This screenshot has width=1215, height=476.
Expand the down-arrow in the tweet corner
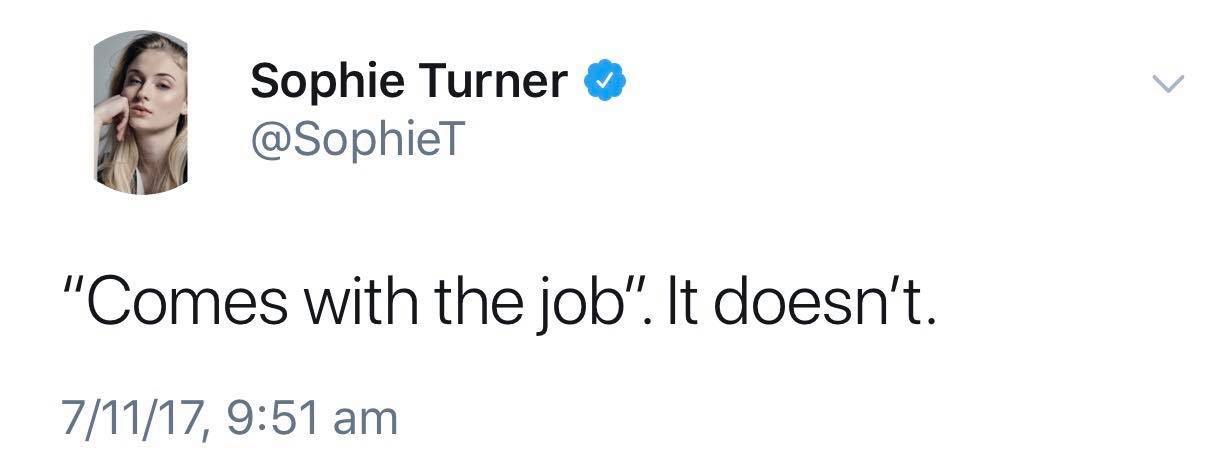point(1167,83)
